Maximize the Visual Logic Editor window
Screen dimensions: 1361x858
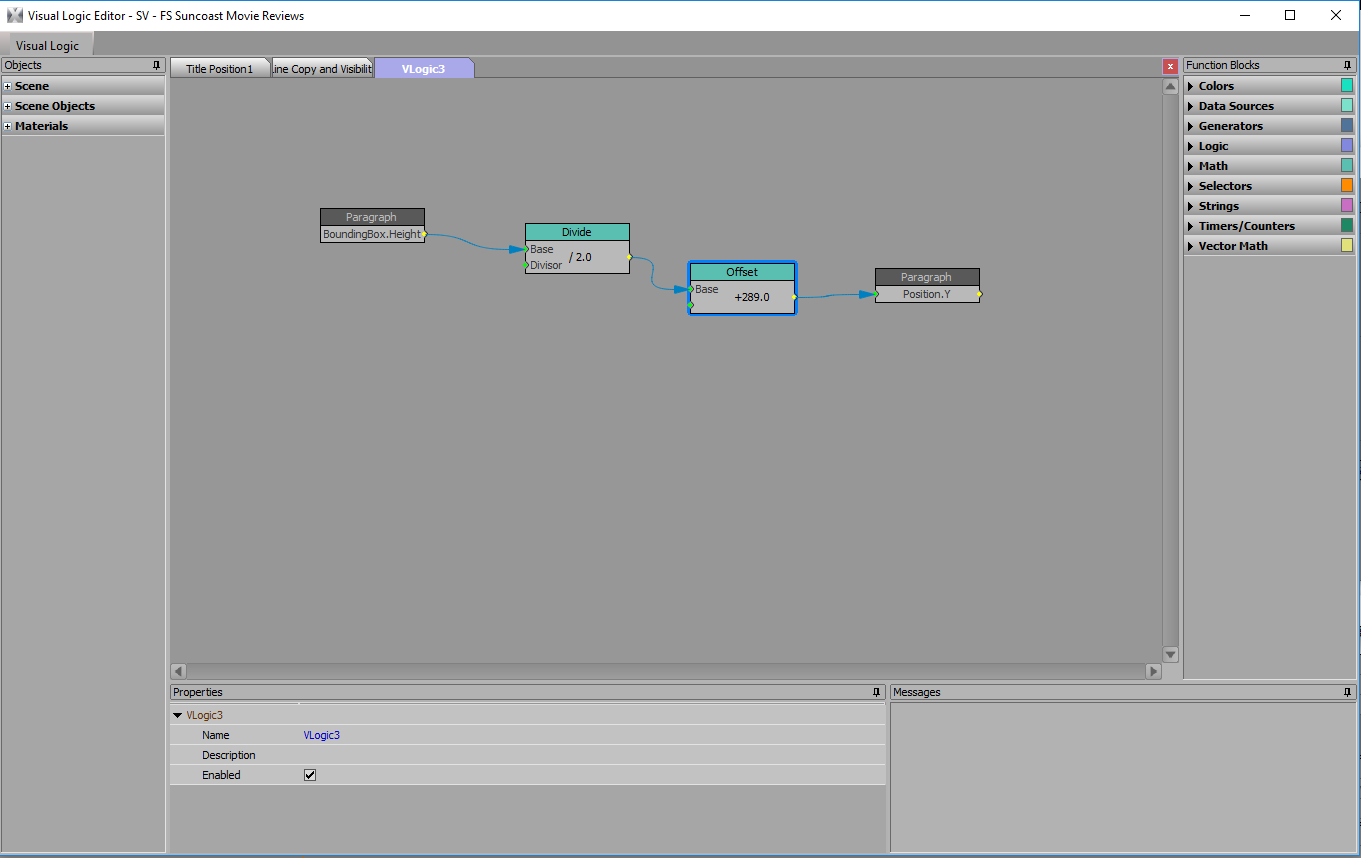[x=1290, y=15]
